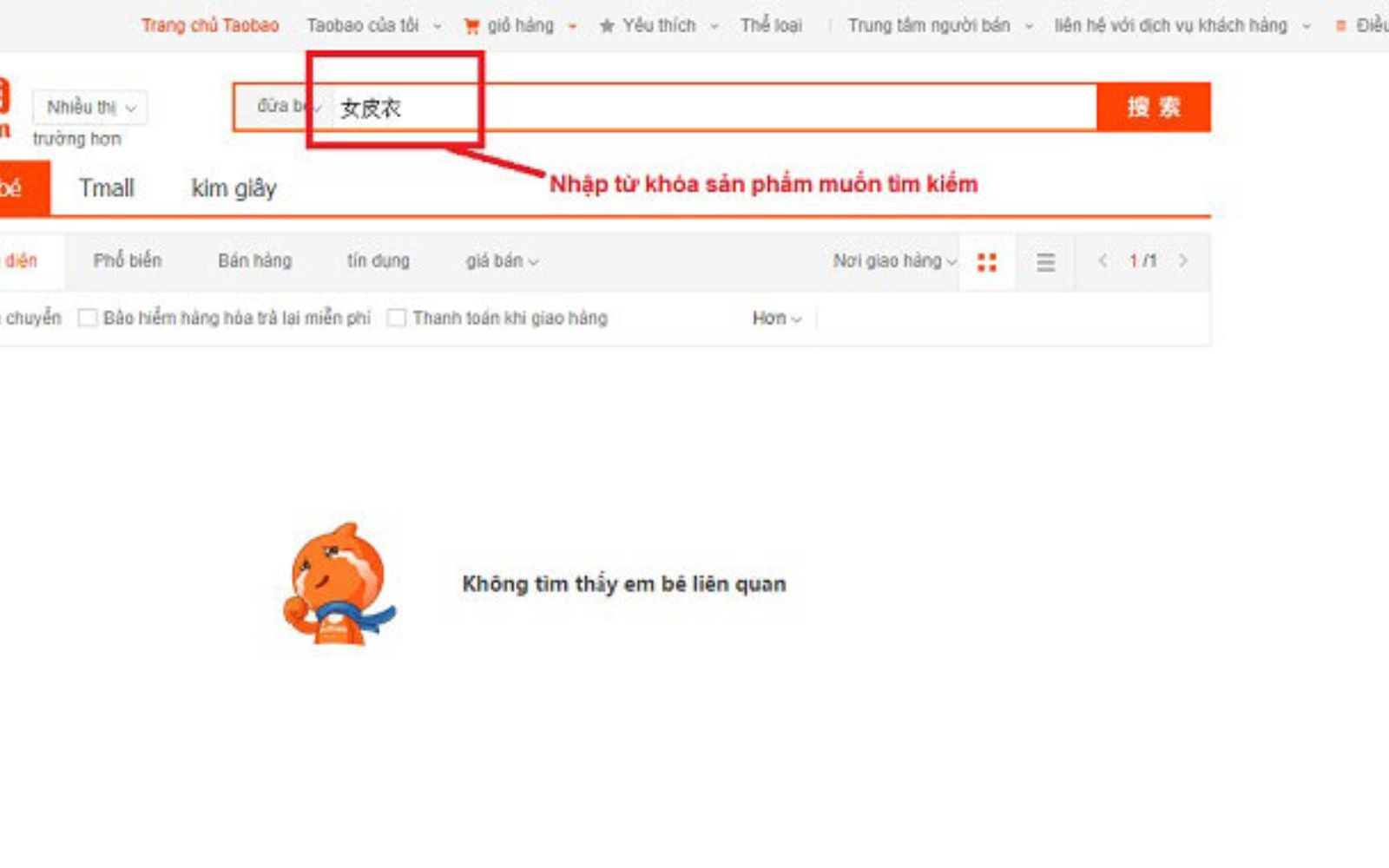This screenshot has width=1389, height=868.
Task: Expand the 'Hơn' filter options
Action: [776, 319]
